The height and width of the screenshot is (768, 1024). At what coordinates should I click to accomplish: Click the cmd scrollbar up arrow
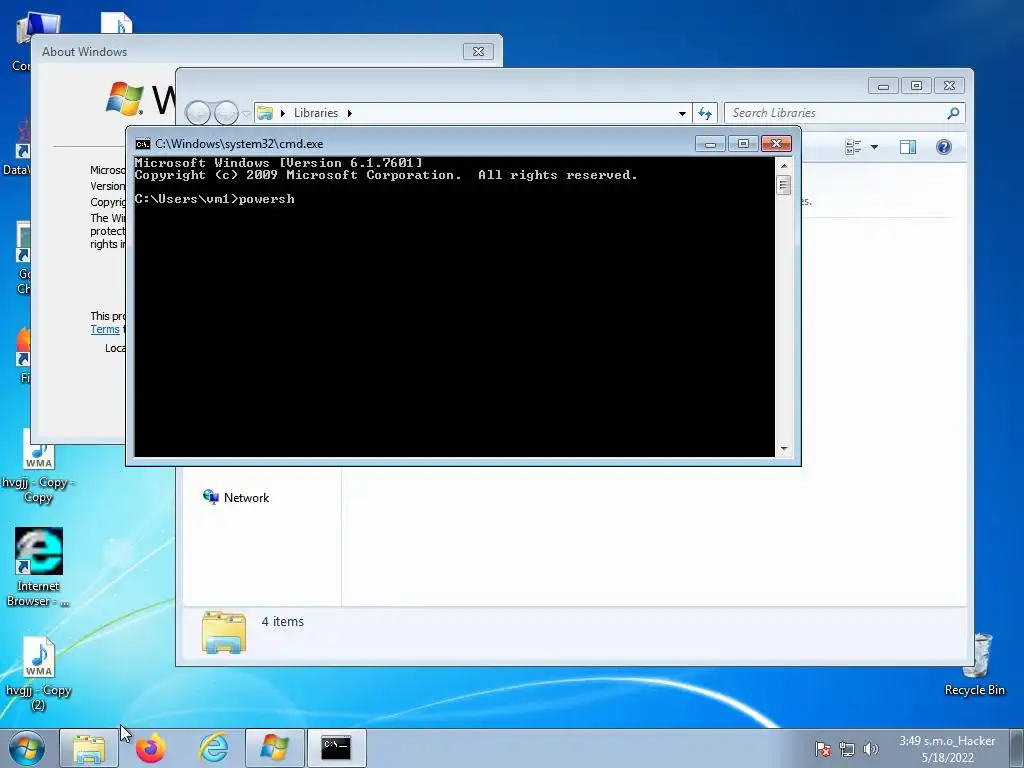coord(784,166)
